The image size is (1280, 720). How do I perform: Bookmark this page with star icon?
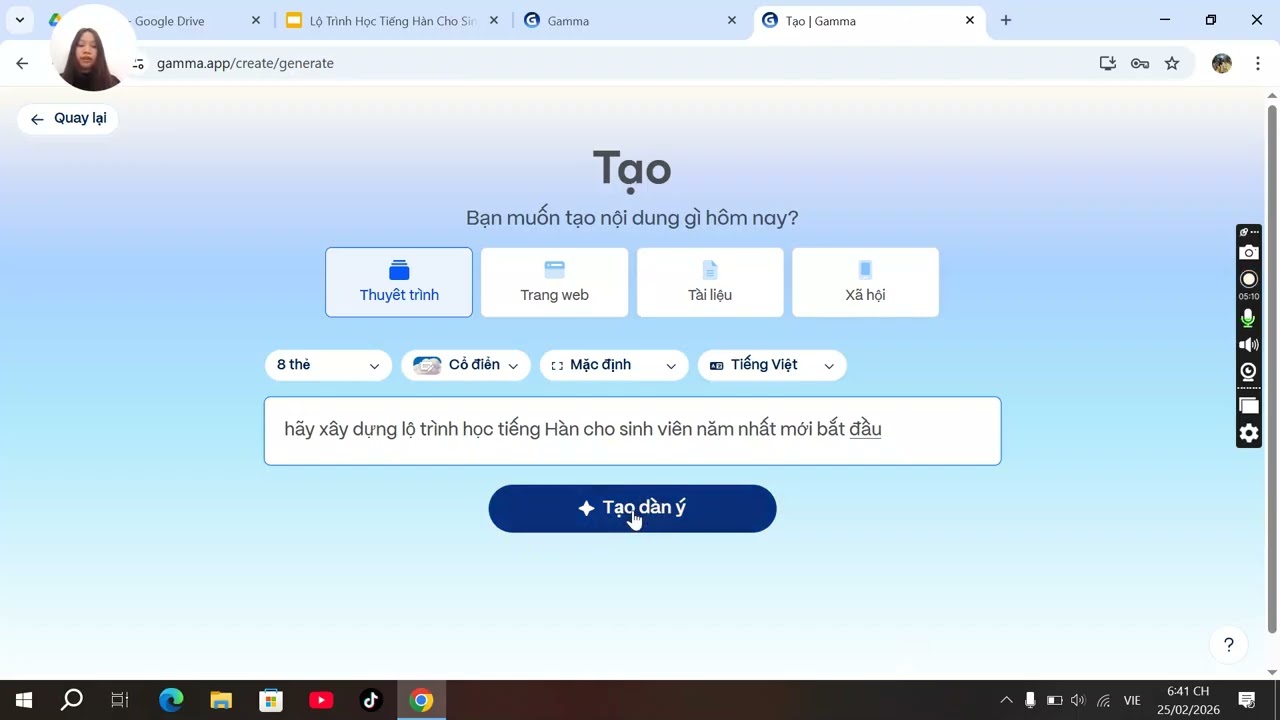point(1172,63)
